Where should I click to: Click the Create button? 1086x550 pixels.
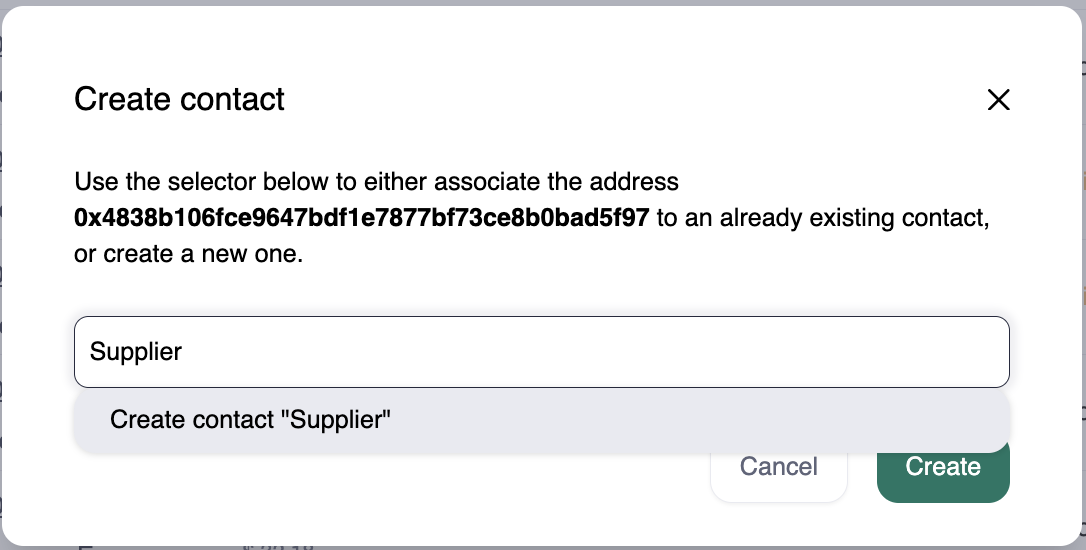(x=943, y=469)
